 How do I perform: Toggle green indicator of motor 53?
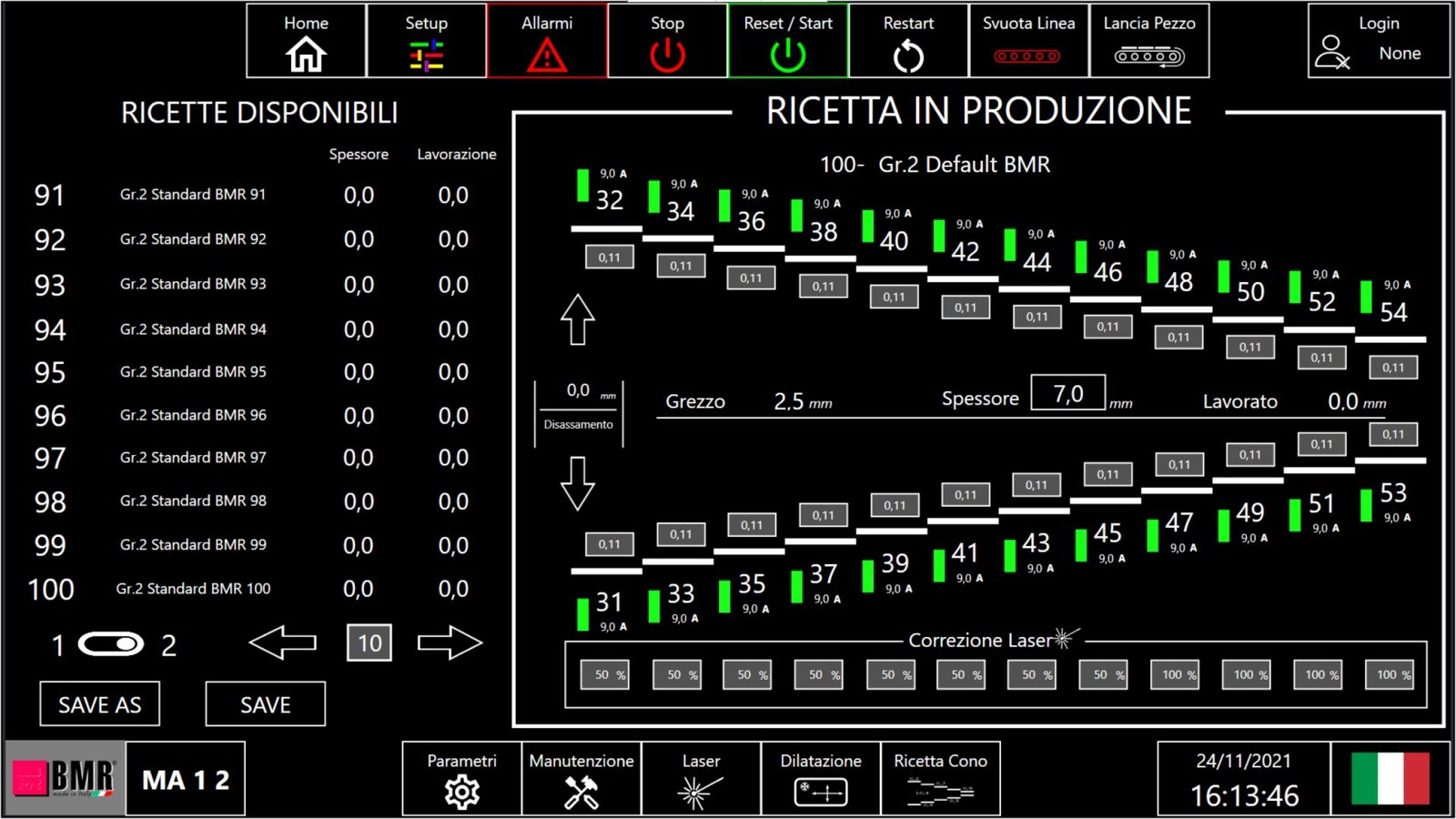coord(1366,506)
